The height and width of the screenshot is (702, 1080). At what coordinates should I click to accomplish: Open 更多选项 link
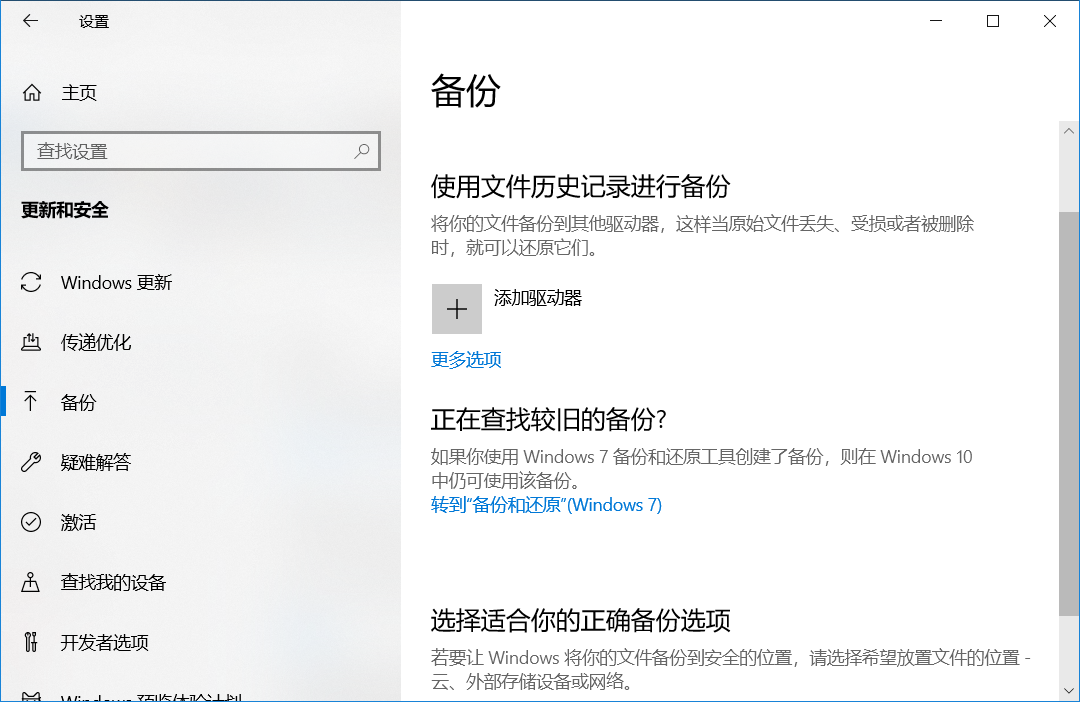click(466, 360)
